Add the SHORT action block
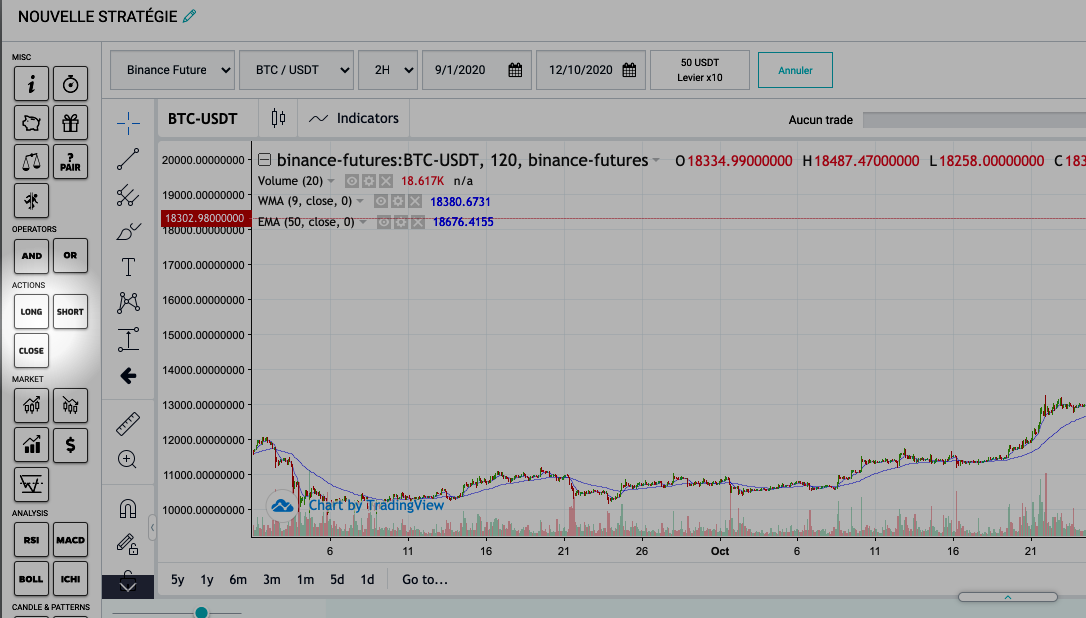This screenshot has width=1086, height=618. [x=71, y=312]
